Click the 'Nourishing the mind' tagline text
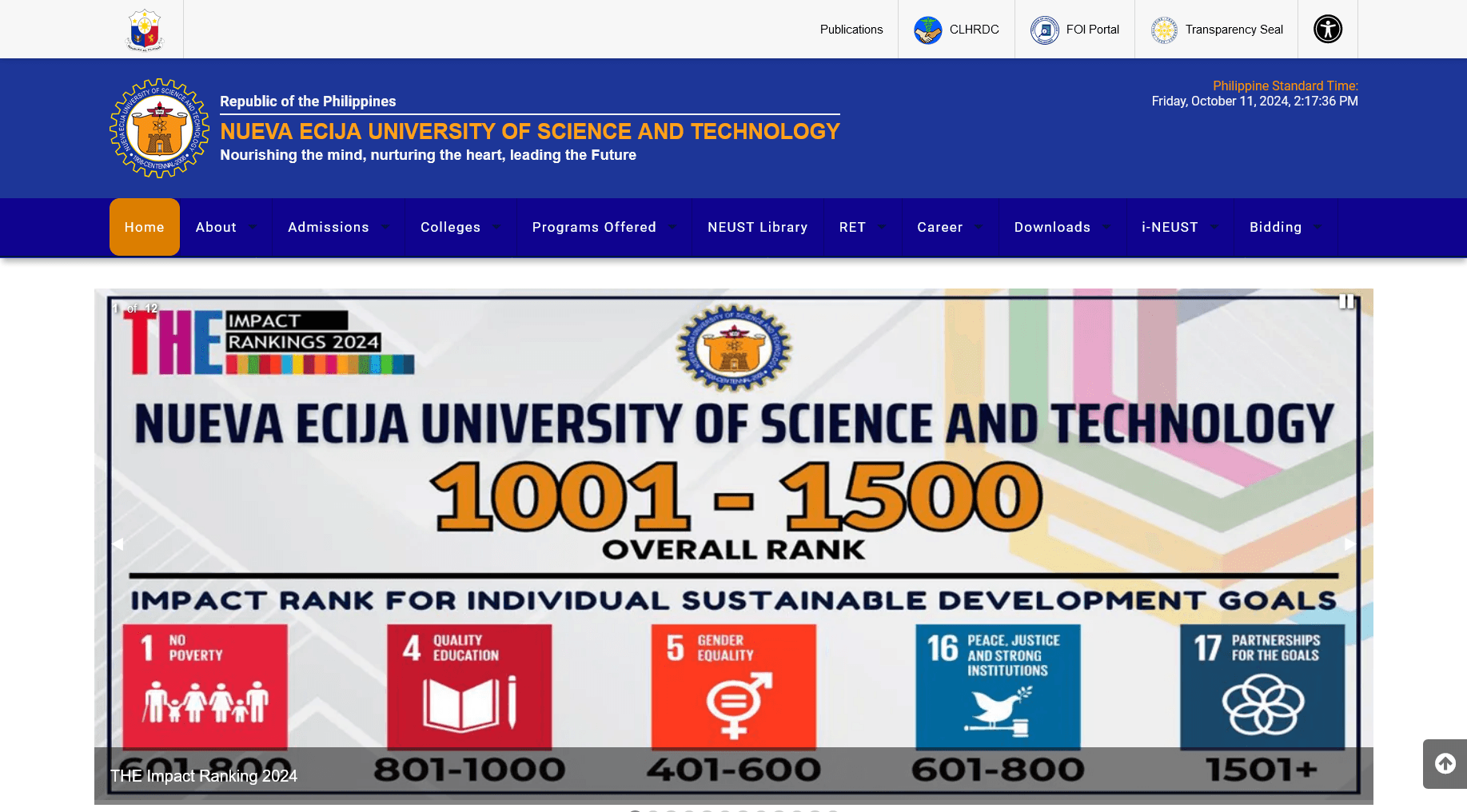Image resolution: width=1467 pixels, height=812 pixels. pyautogui.click(x=429, y=155)
